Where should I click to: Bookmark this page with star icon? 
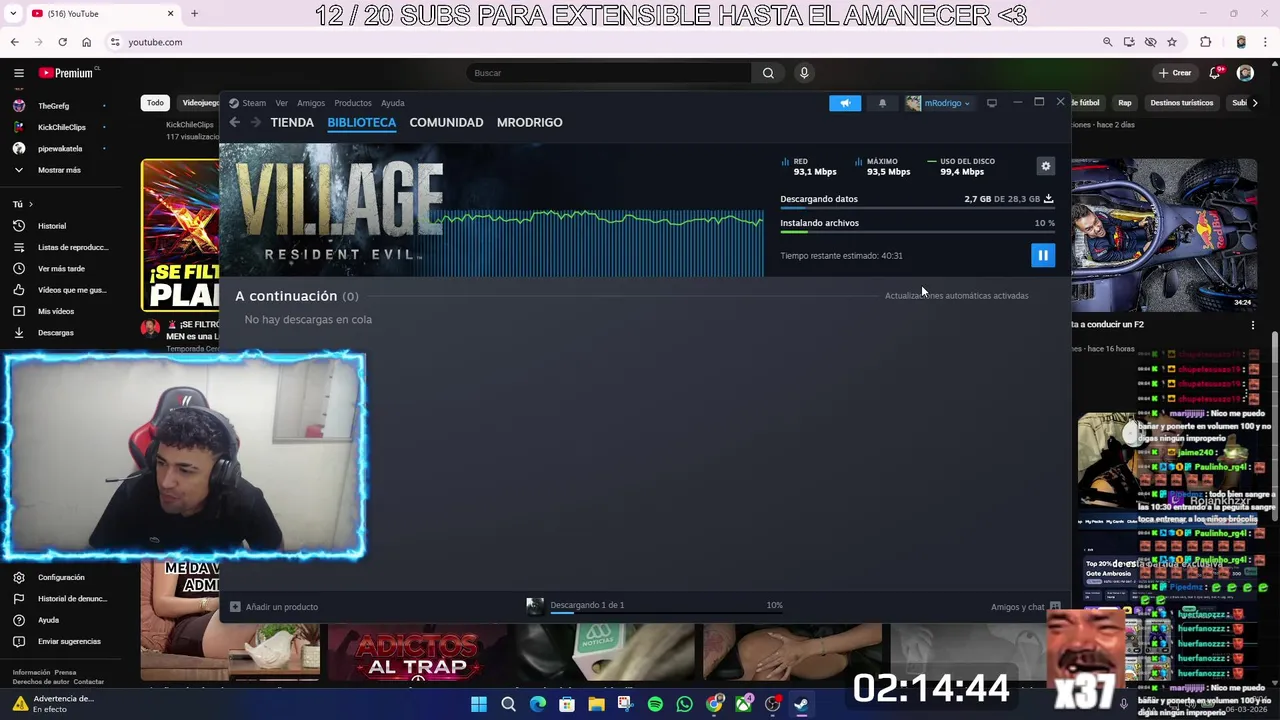(1172, 42)
